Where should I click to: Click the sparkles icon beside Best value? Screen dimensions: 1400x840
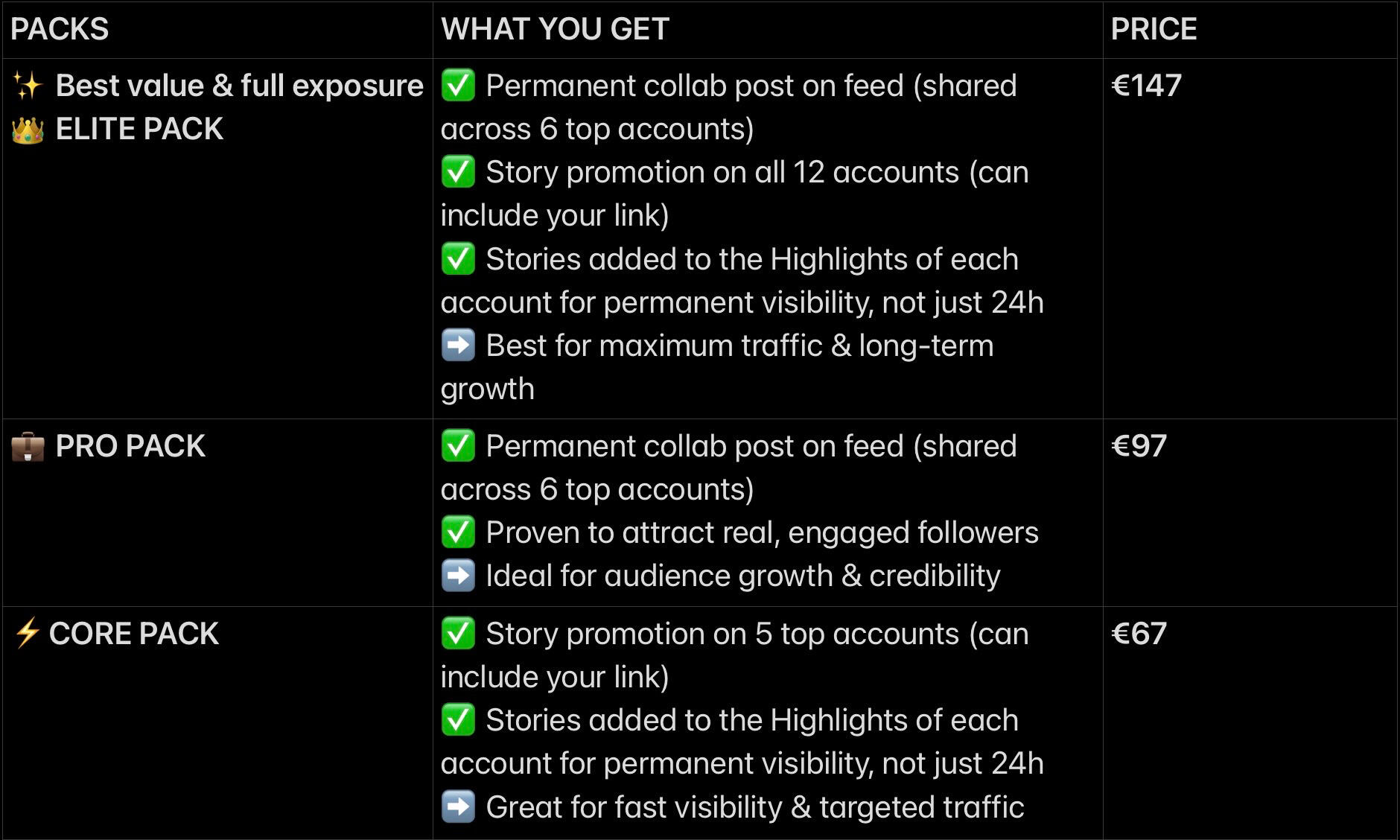tap(28, 86)
